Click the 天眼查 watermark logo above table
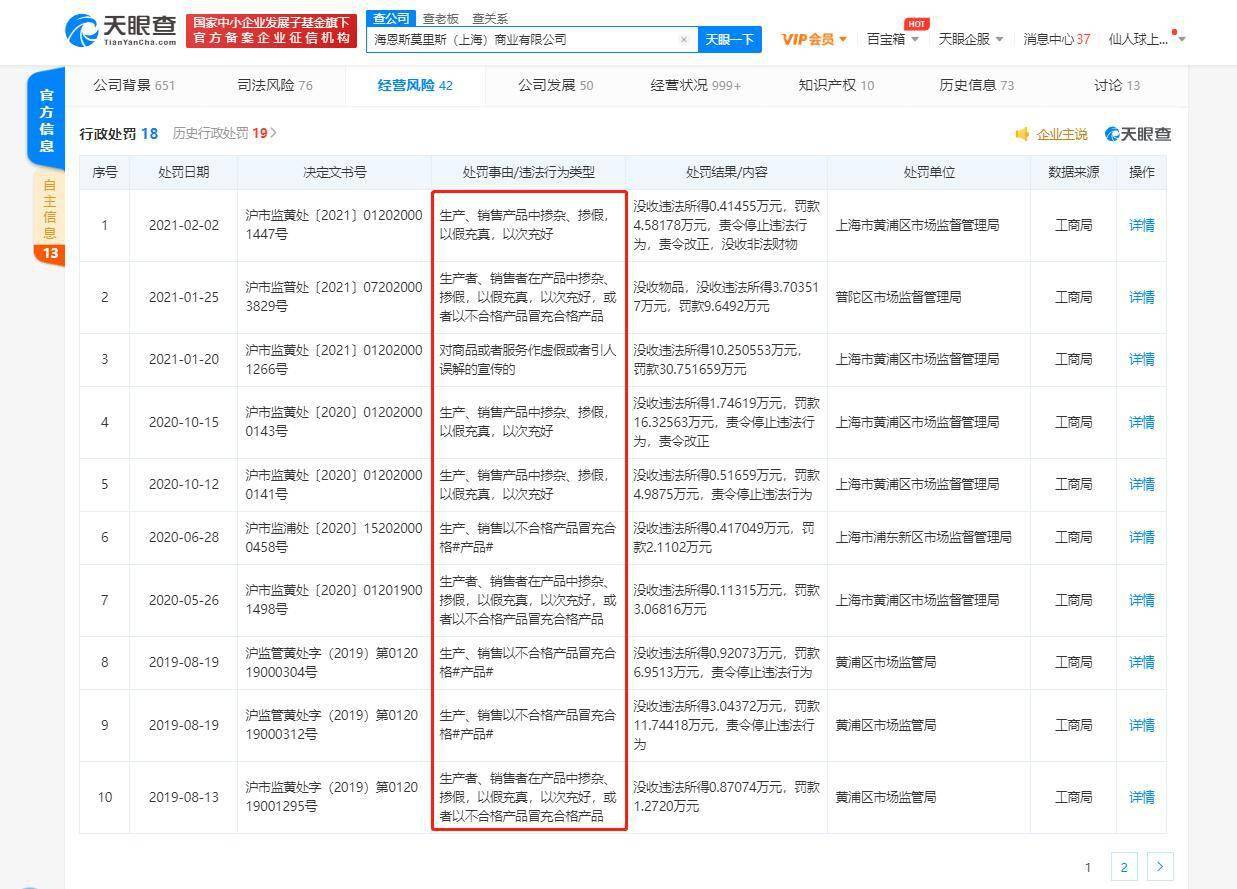 1138,134
